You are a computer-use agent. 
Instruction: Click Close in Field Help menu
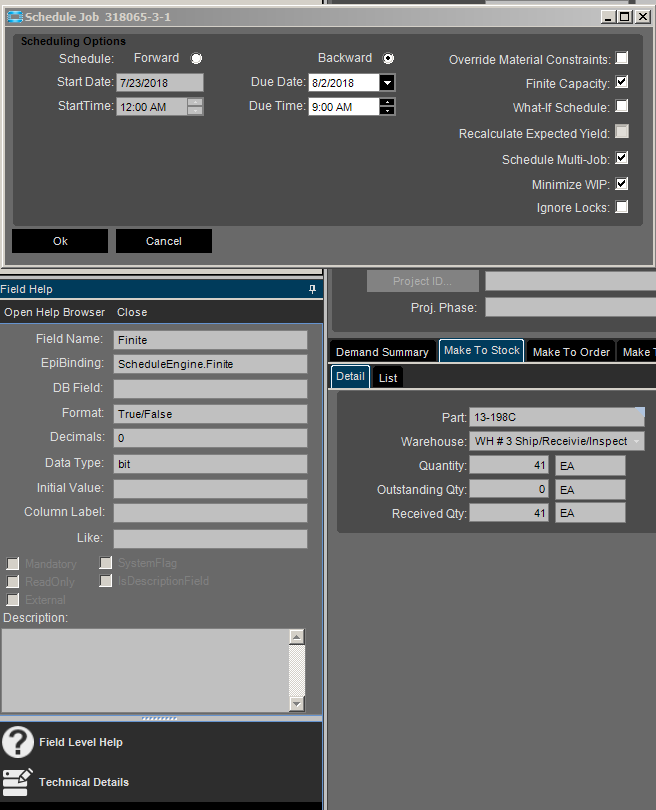tap(132, 312)
